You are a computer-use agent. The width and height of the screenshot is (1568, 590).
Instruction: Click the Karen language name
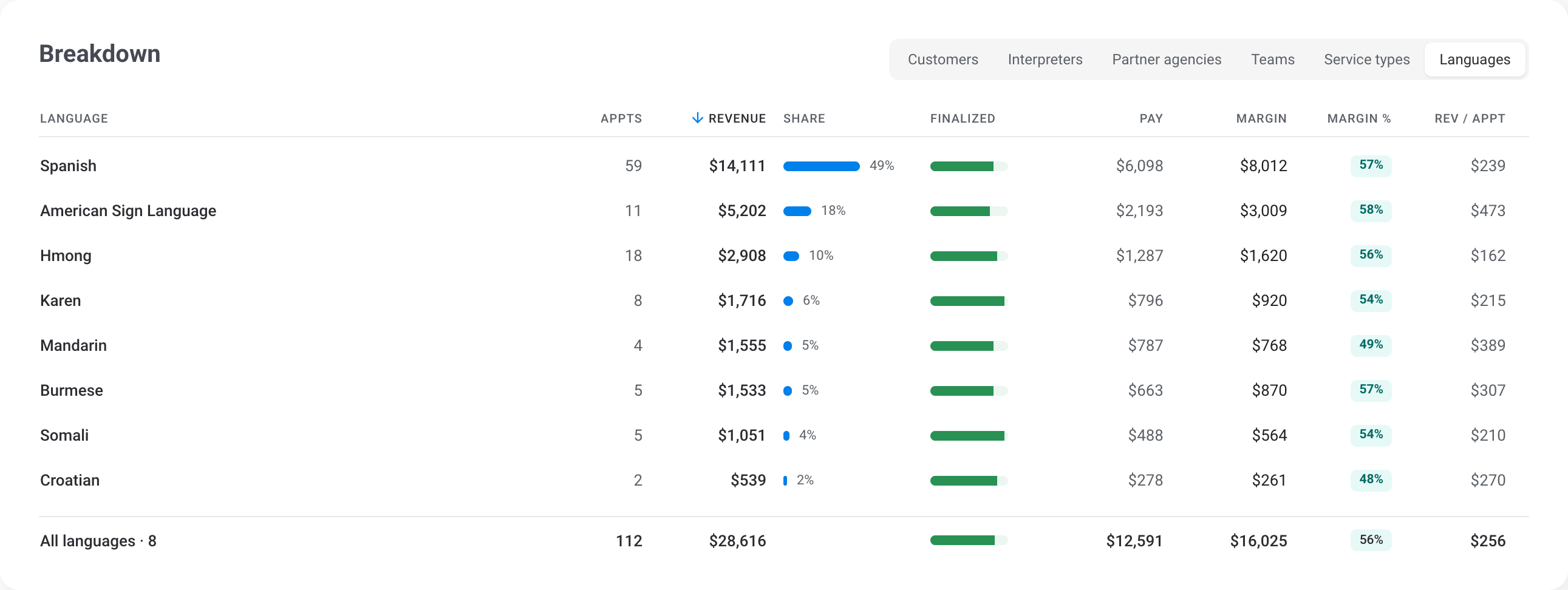pos(60,300)
